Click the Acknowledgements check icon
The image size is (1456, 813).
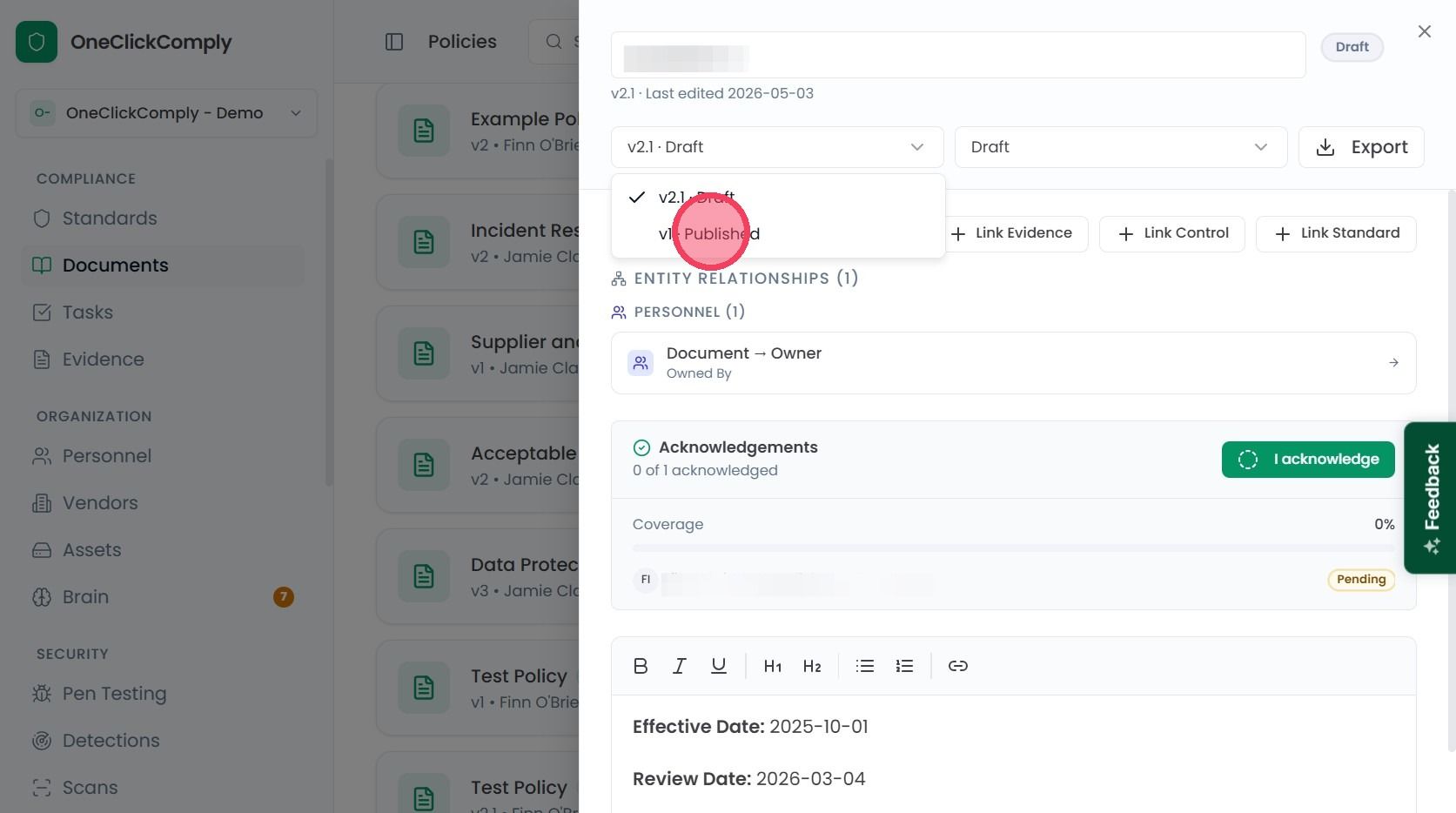click(x=641, y=447)
